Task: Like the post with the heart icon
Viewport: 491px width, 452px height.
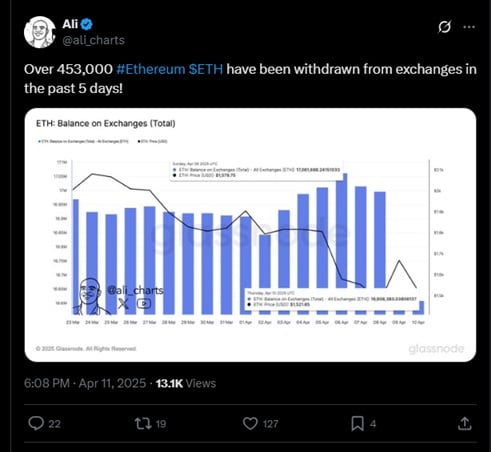Action: coord(250,424)
